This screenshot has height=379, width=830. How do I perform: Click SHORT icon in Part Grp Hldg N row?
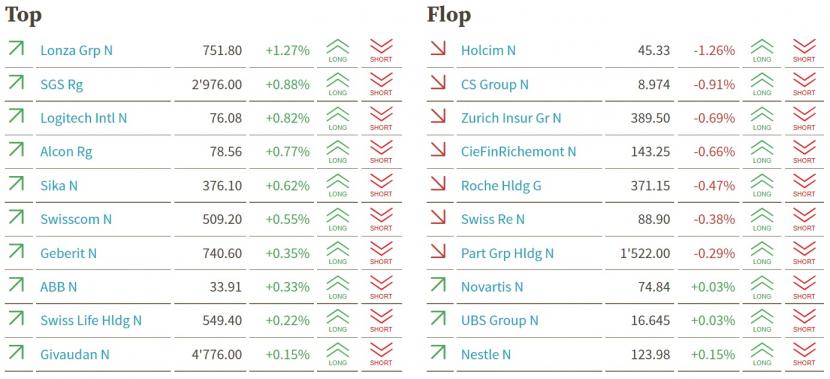(x=804, y=253)
